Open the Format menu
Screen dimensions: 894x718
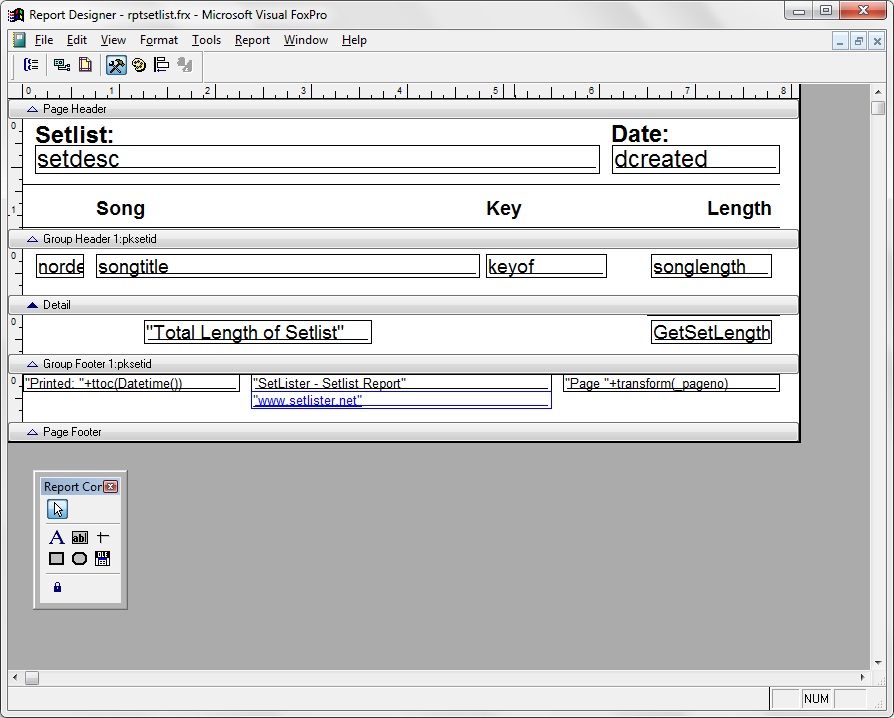pos(158,40)
